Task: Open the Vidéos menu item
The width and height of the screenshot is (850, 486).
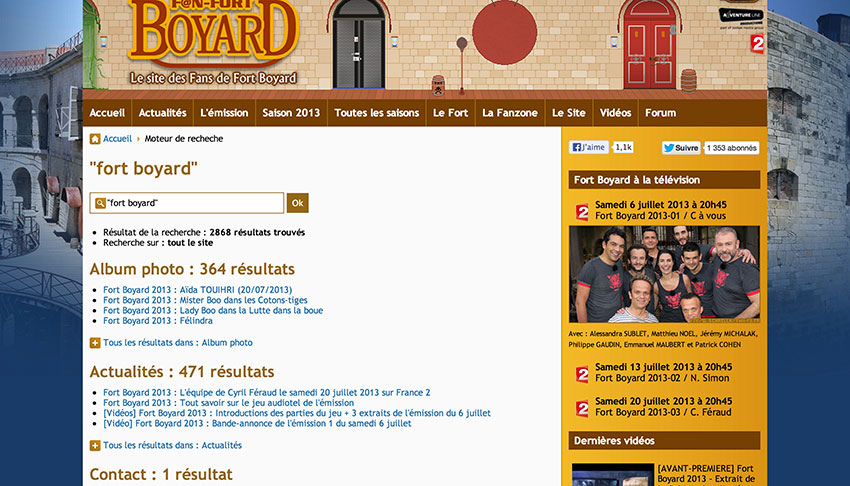Action: click(615, 113)
